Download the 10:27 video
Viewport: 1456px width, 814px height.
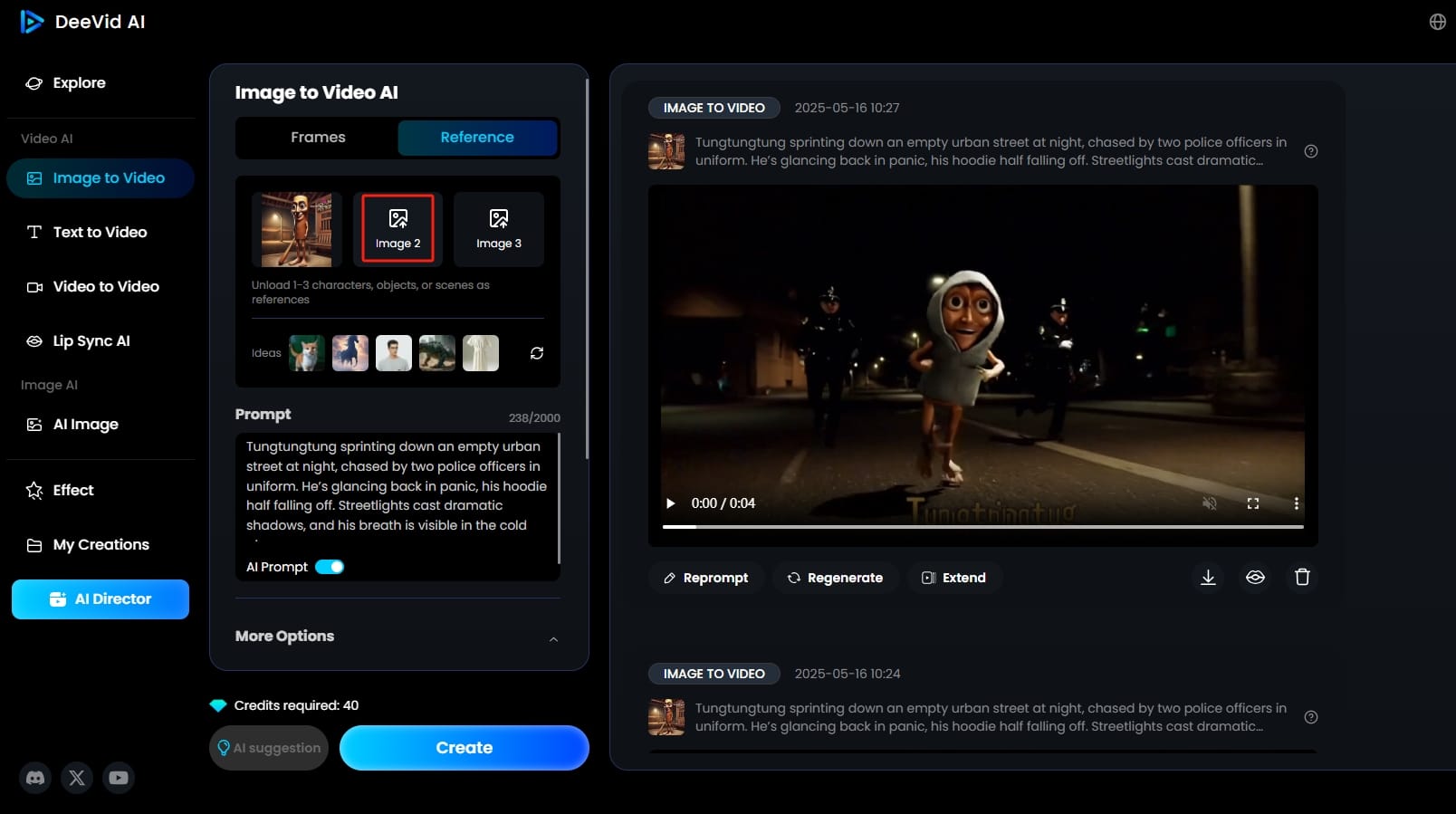click(x=1208, y=578)
